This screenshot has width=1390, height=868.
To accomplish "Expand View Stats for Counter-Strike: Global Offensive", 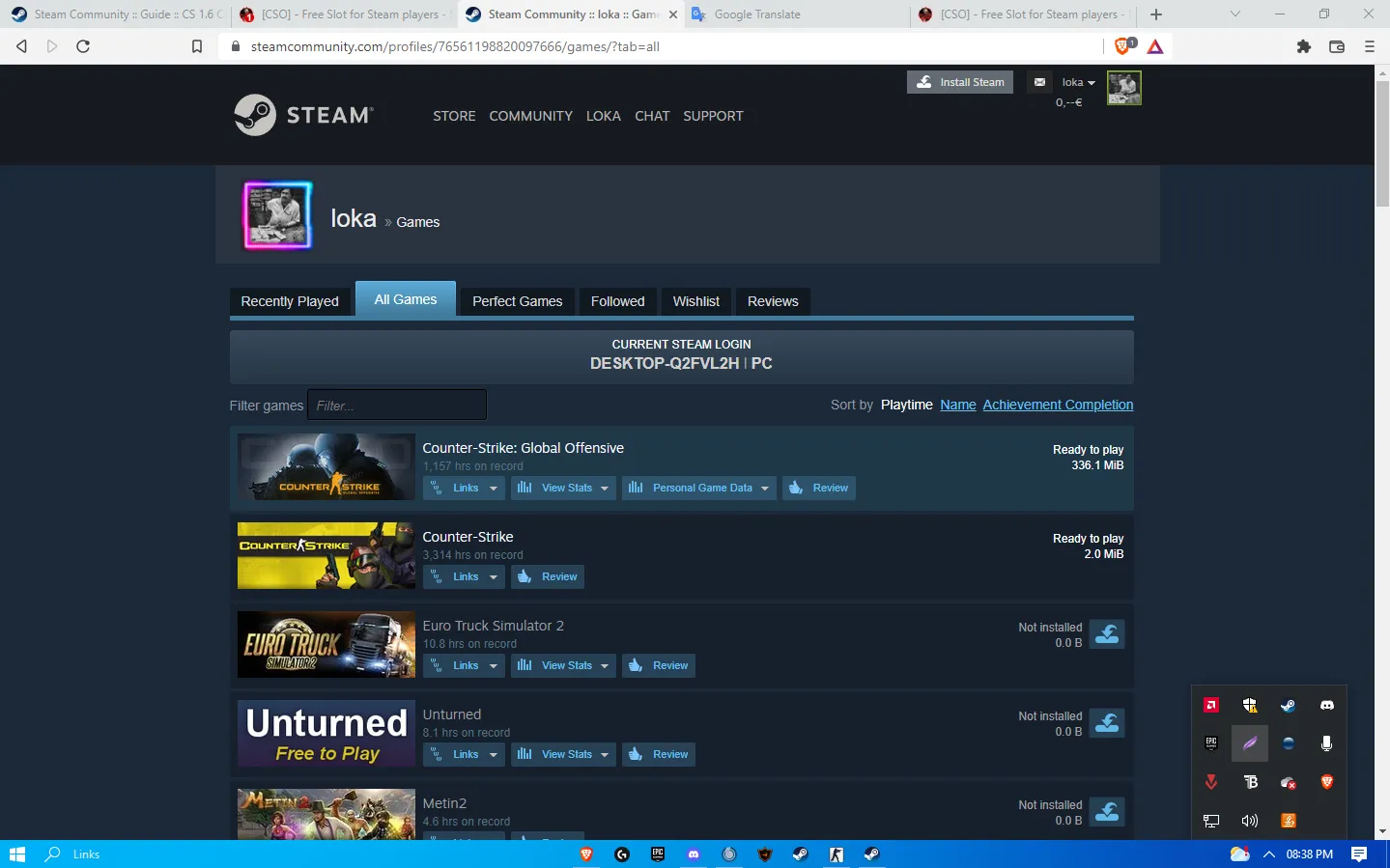I will pos(563,488).
